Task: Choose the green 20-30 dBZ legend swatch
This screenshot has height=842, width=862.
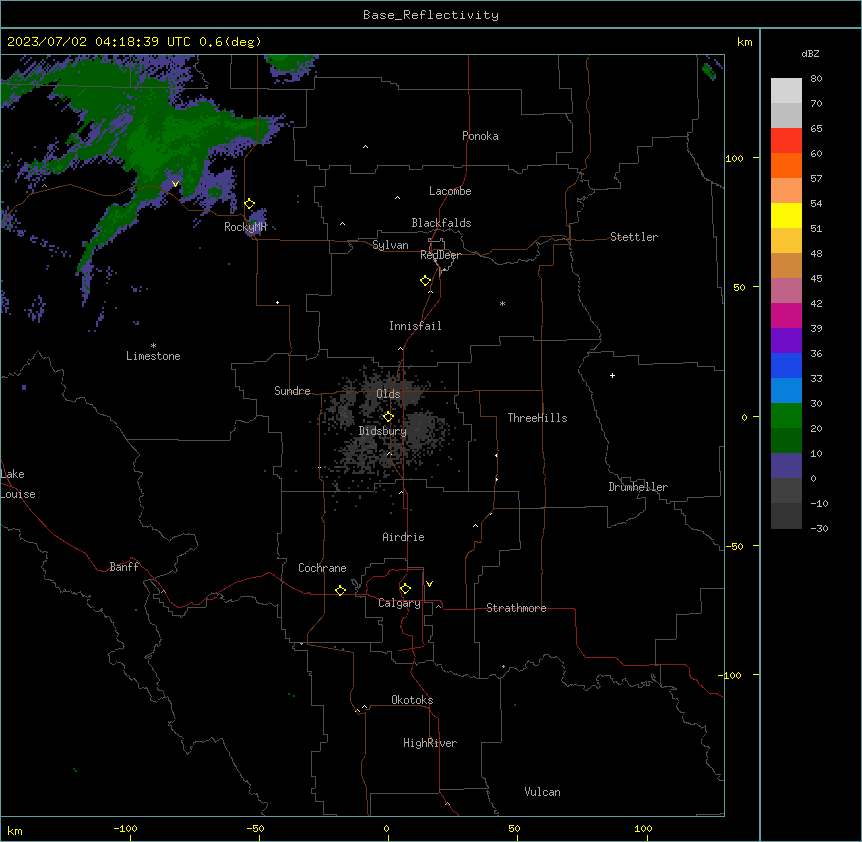Action: [786, 416]
